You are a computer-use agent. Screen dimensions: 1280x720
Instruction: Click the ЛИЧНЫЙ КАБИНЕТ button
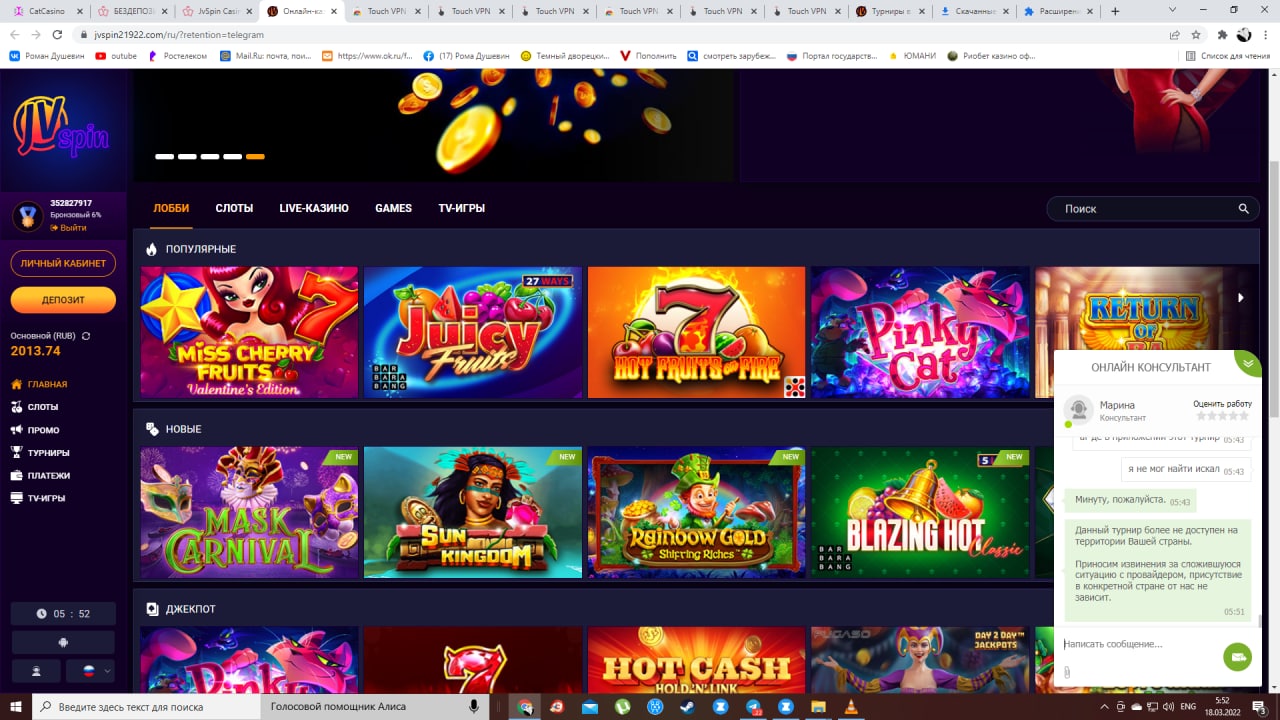(x=63, y=263)
